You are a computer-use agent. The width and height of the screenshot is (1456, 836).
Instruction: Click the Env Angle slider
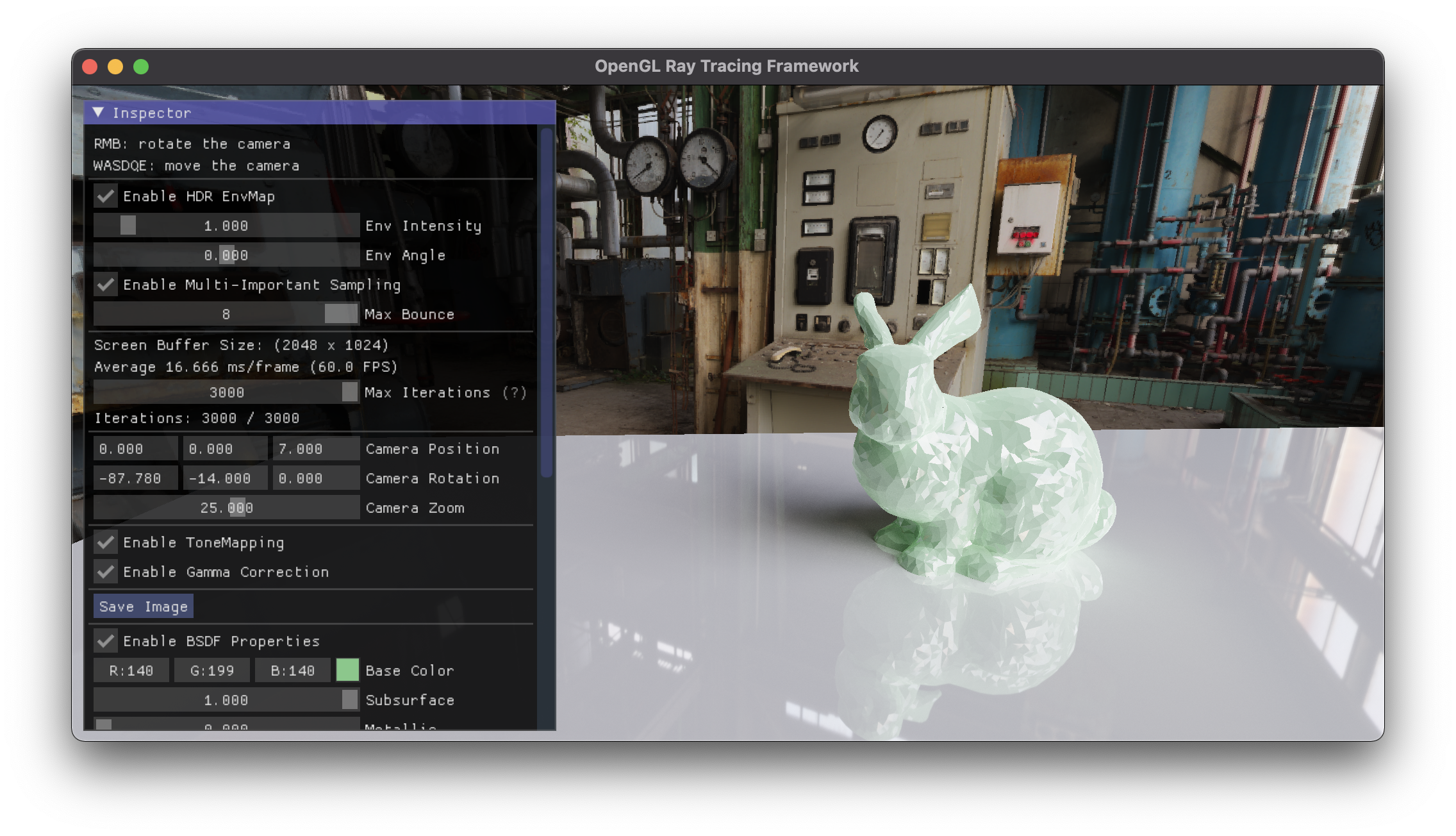click(x=226, y=255)
